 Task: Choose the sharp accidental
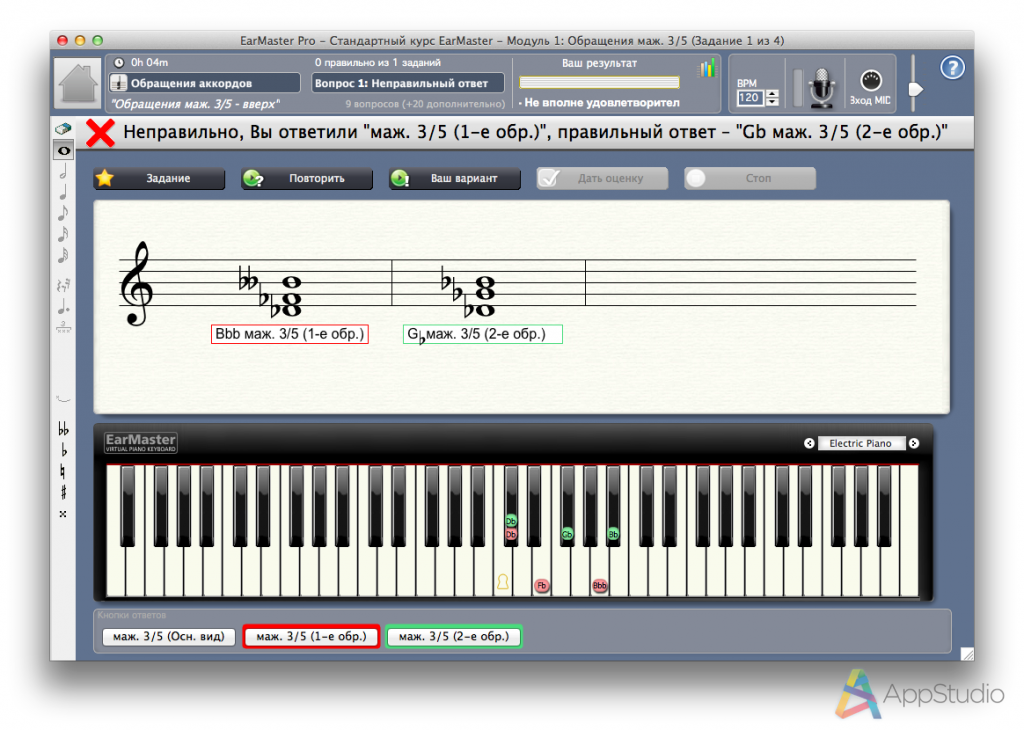click(x=63, y=492)
